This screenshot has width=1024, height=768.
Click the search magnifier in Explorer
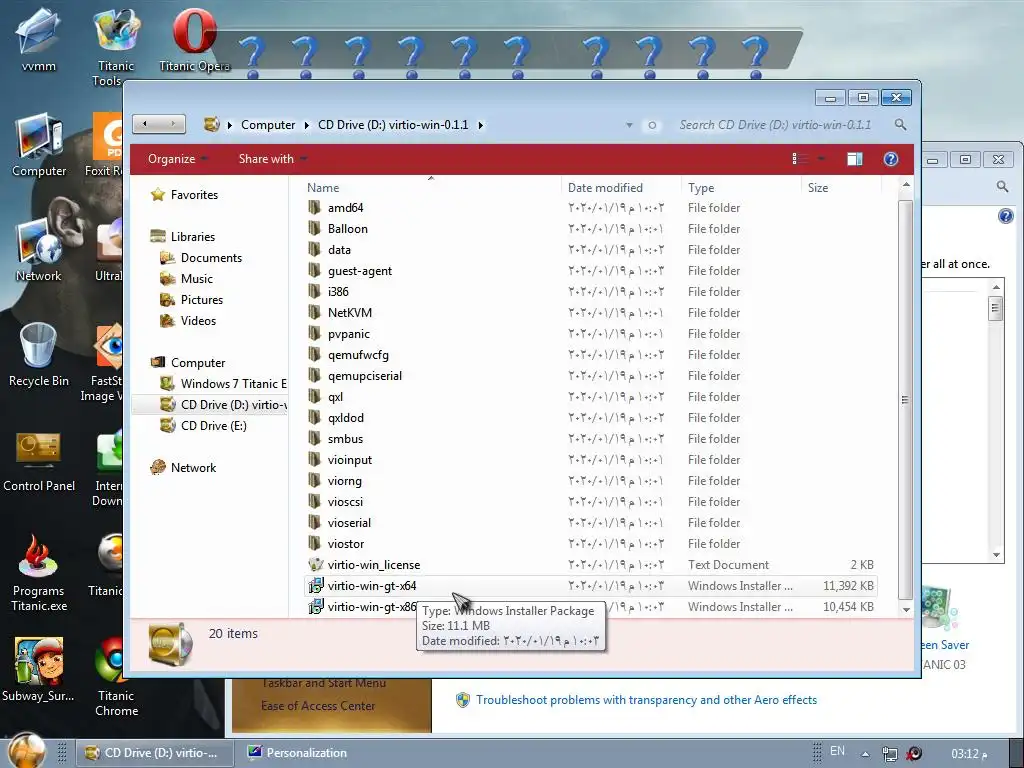(901, 124)
